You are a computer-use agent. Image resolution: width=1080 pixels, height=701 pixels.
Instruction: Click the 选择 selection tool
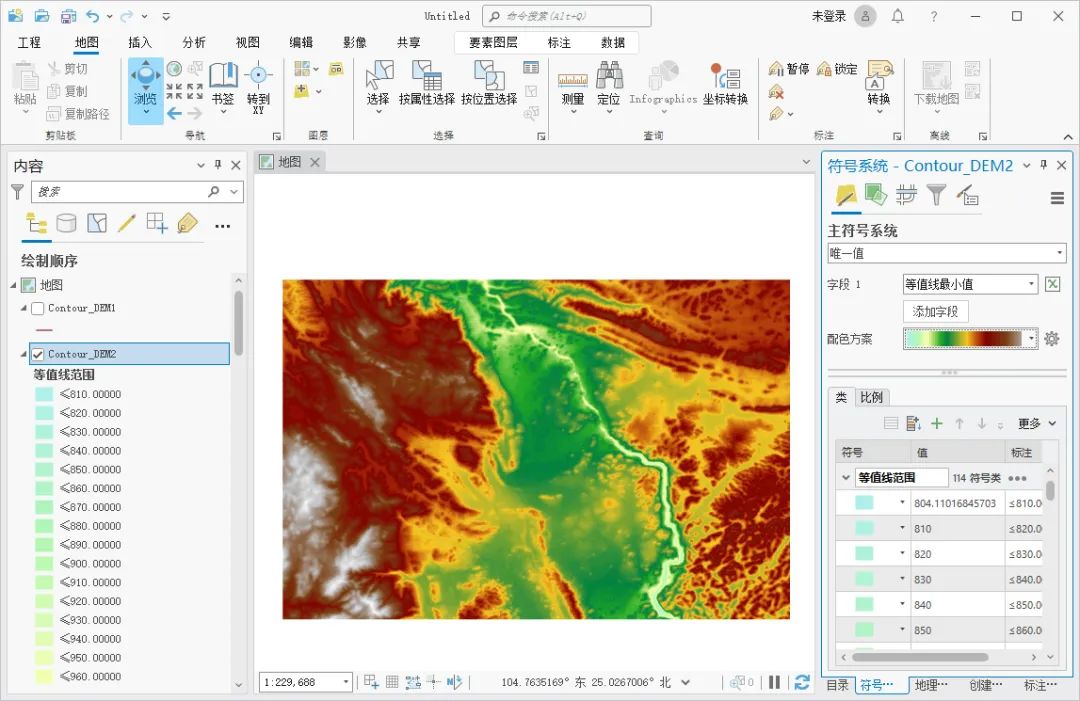(x=378, y=86)
